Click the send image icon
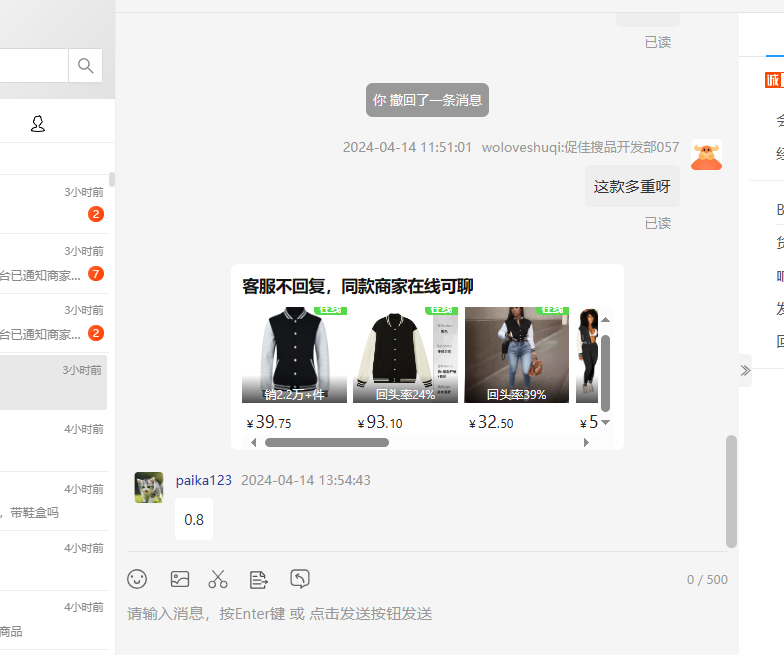This screenshot has height=655, width=784. pos(180,579)
